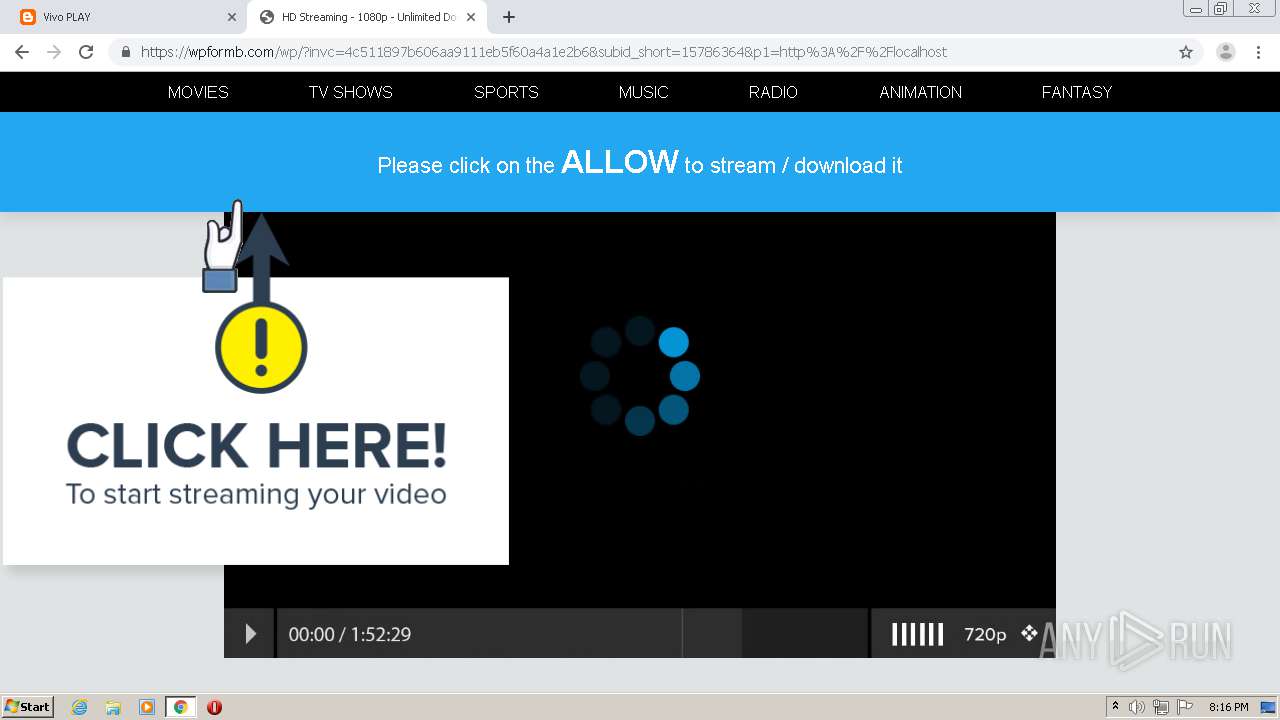The height and width of the screenshot is (720, 1280).
Task: Reload the page with the refresh icon
Action: pyautogui.click(x=86, y=52)
